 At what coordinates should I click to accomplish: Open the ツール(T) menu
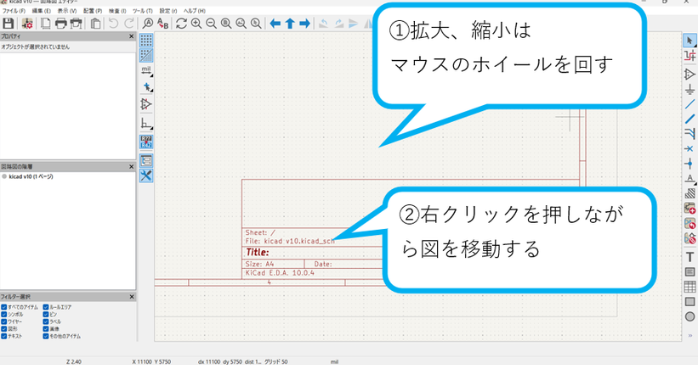[x=142, y=11]
